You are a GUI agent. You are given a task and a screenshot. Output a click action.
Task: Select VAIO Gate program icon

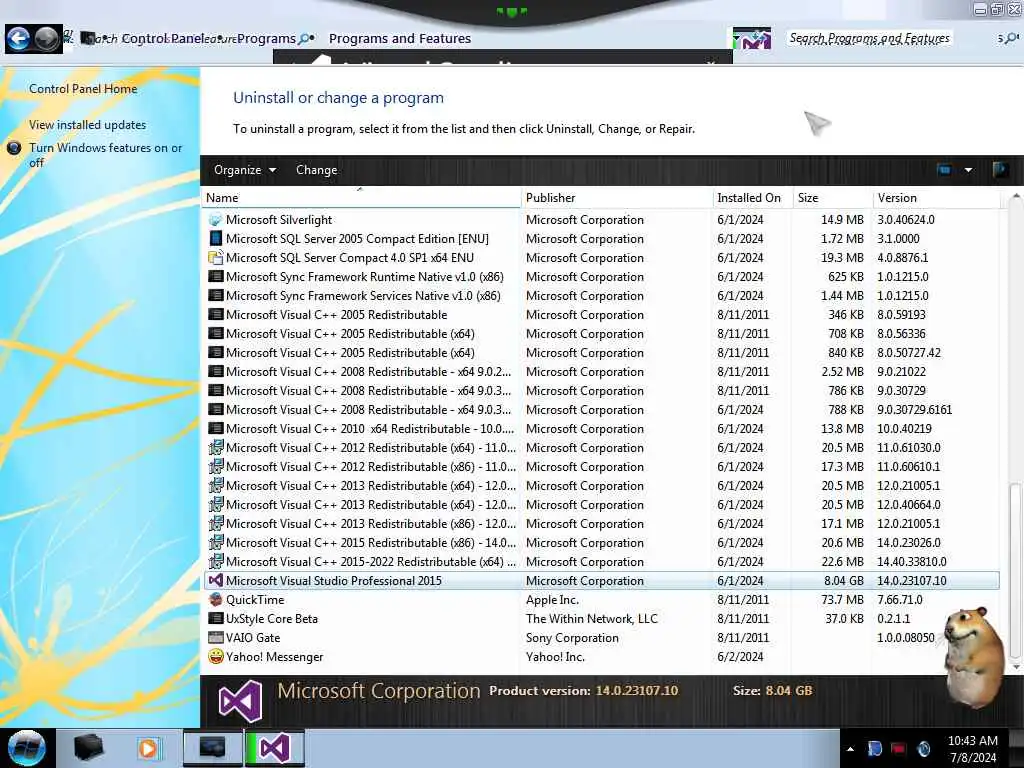[215, 637]
